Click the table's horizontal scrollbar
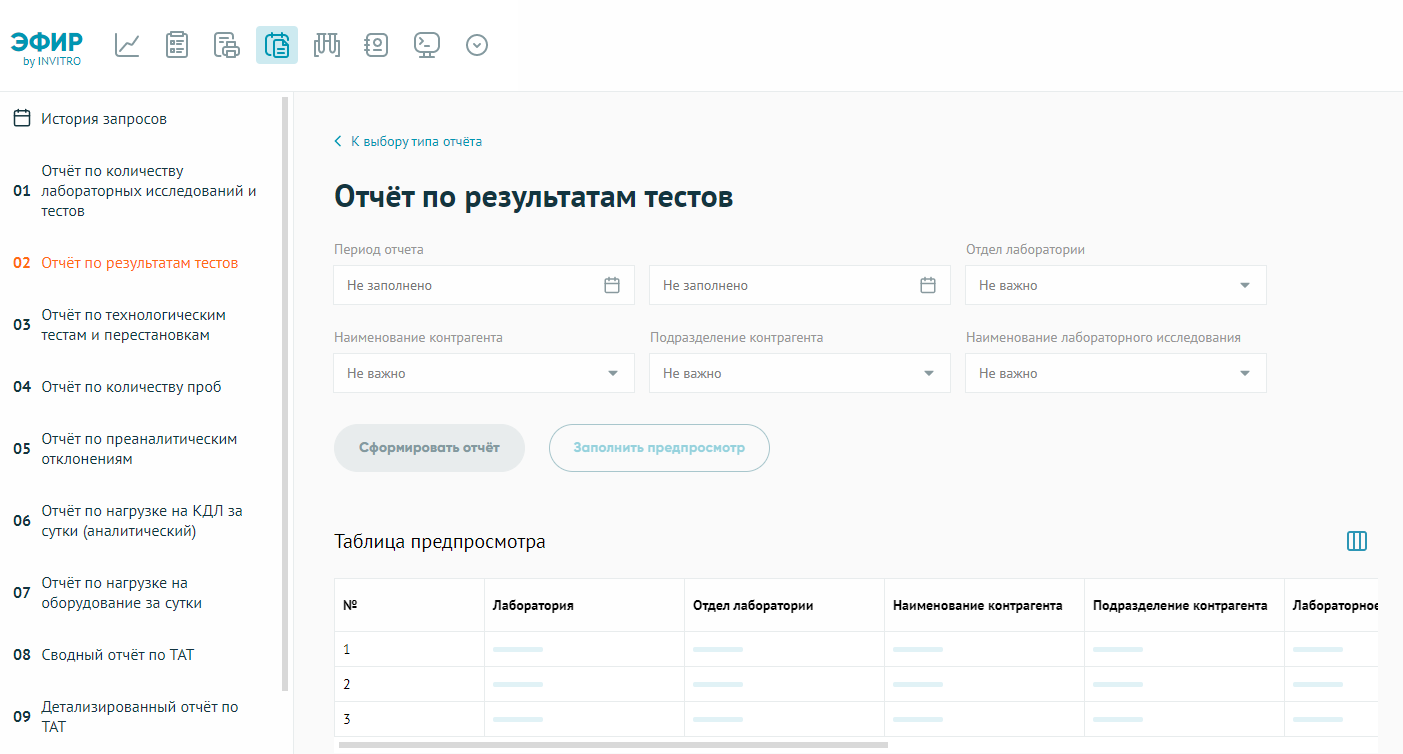 (613, 745)
